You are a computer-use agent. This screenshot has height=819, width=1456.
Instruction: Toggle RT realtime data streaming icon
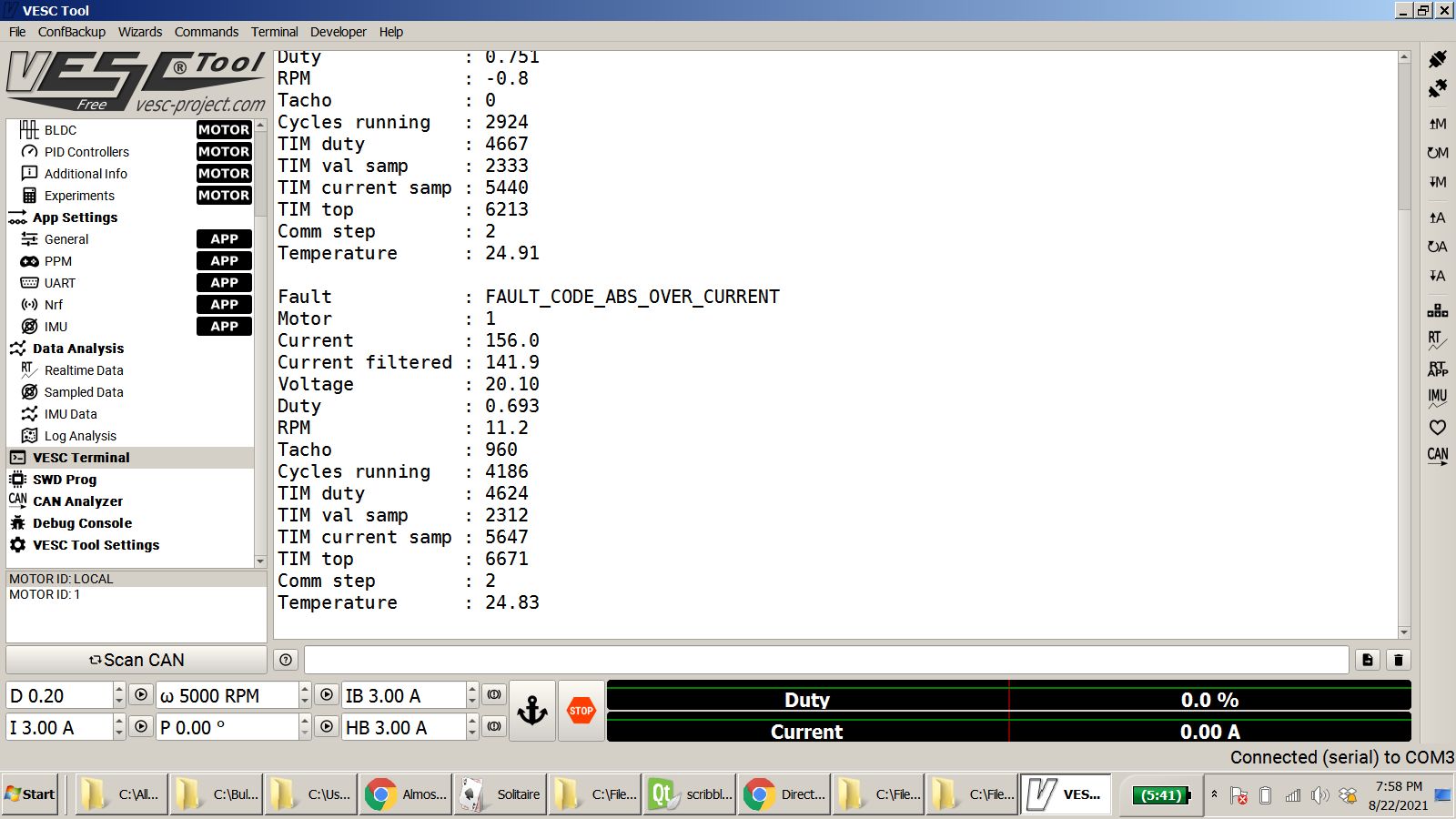(1437, 340)
